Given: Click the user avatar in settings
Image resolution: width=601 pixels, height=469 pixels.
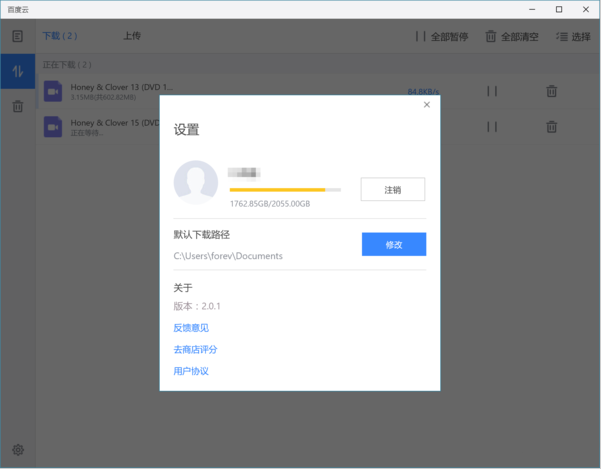Looking at the screenshot, I should (x=196, y=182).
